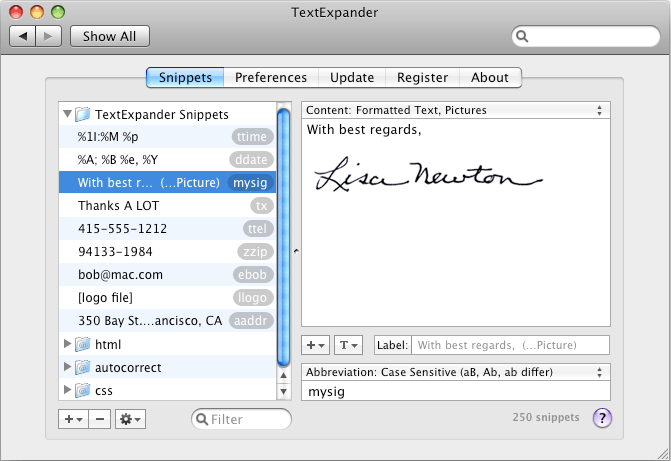Click into the Filter search field
Image resolution: width=671 pixels, height=461 pixels.
click(x=241, y=419)
